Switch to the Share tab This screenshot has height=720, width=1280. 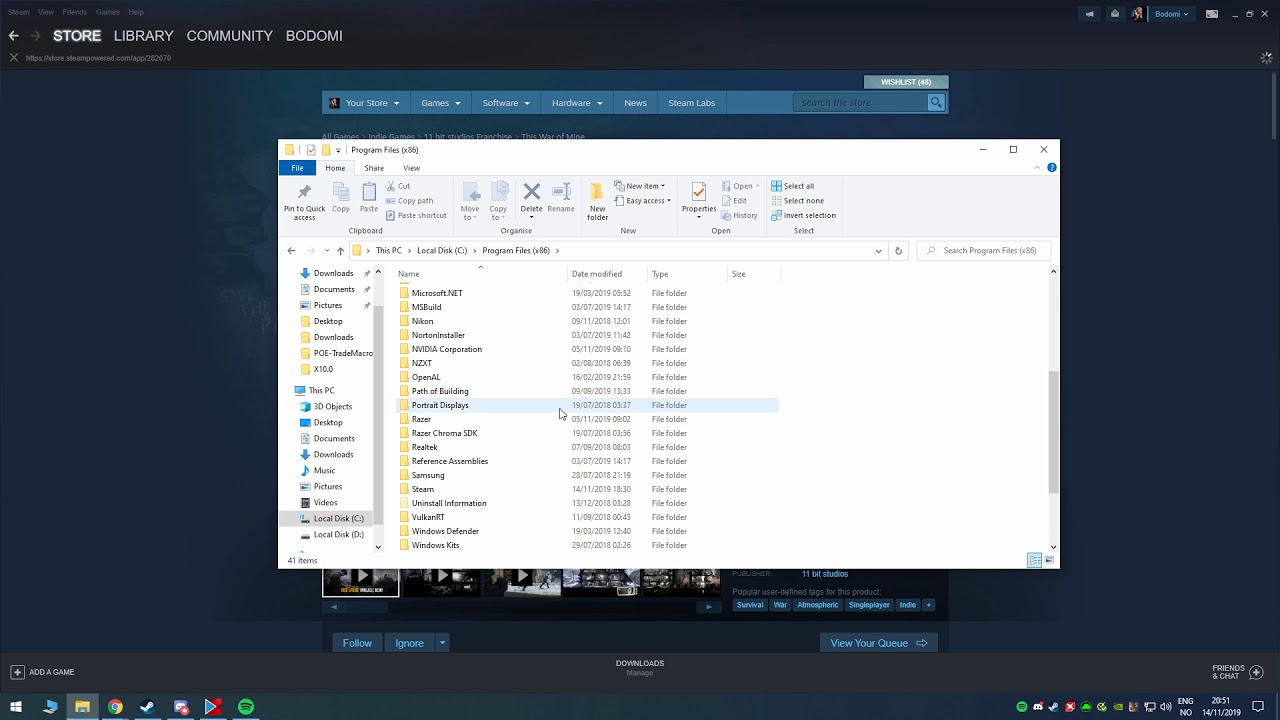pyautogui.click(x=374, y=167)
